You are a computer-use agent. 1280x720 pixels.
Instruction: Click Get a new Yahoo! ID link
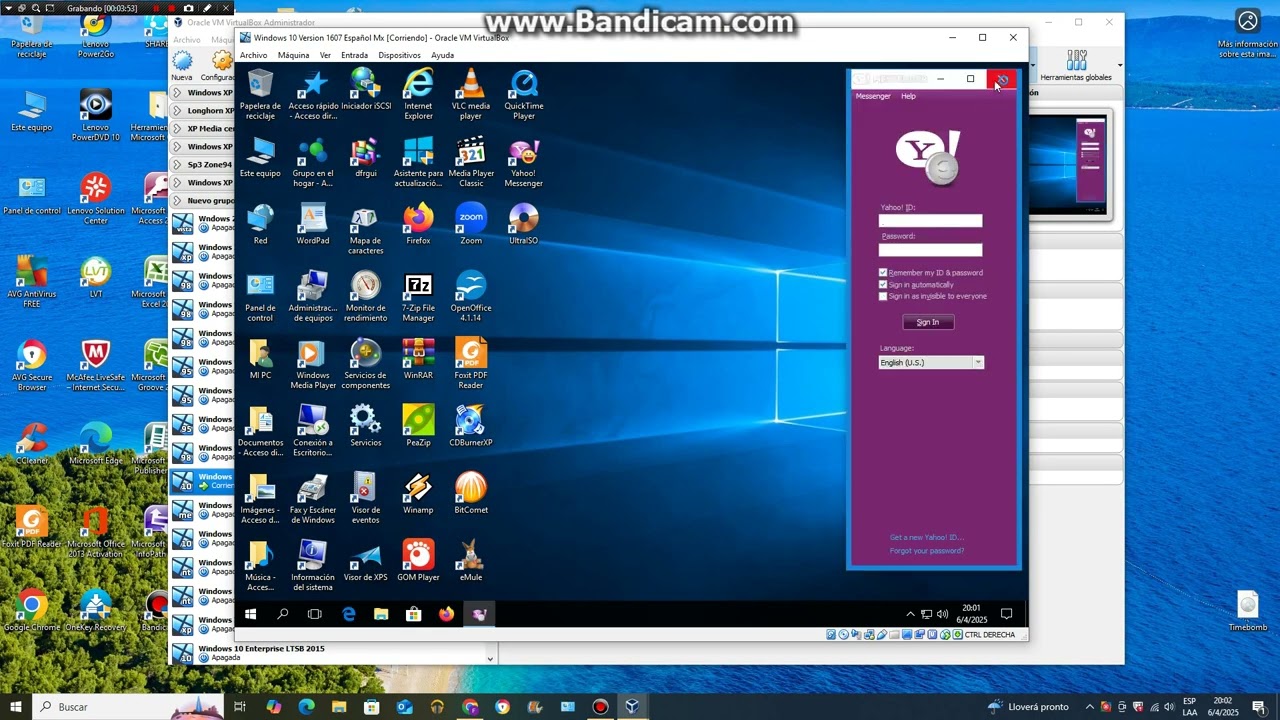pos(927,538)
